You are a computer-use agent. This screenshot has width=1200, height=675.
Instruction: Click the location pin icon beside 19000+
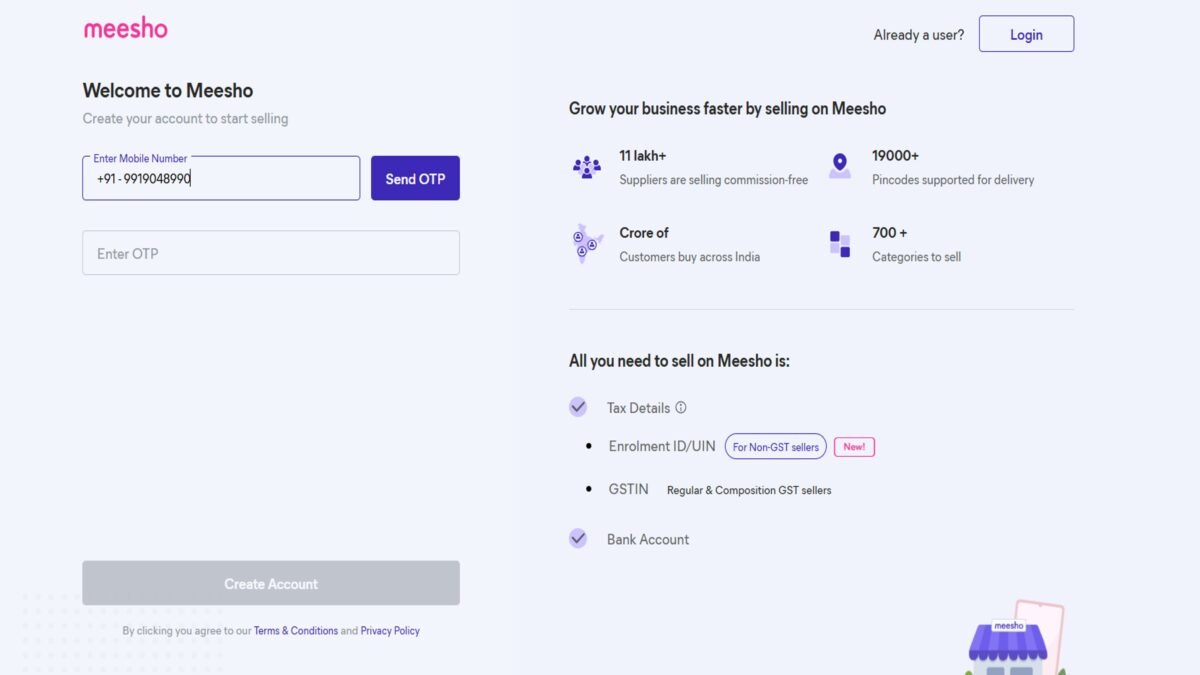tap(840, 166)
